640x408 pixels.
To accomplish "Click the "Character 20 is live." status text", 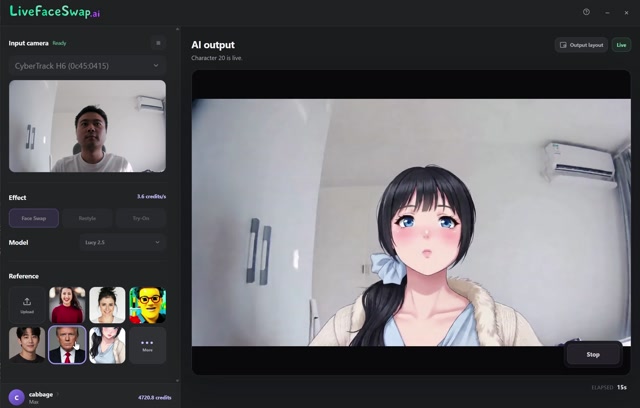I will [217, 58].
